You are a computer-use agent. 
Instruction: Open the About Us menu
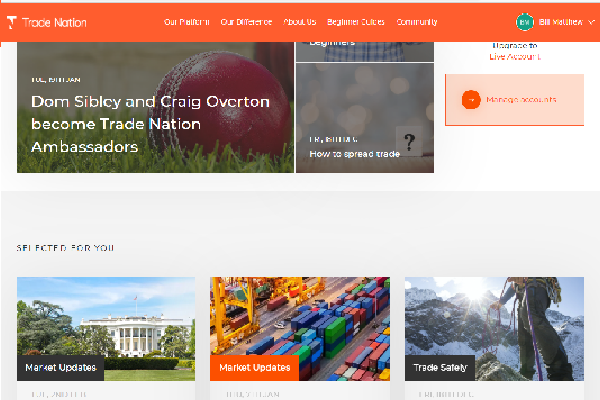(x=300, y=22)
